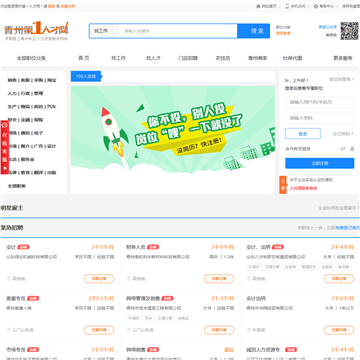Click the home icon beside 网站首页
The image size is (360, 360).
pos(258,6)
